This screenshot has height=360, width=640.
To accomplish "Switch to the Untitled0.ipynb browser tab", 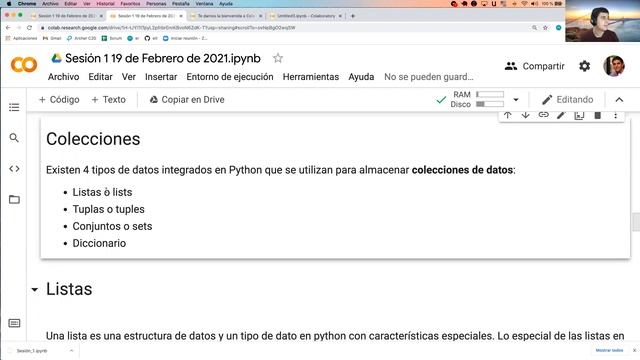I will click(306, 16).
